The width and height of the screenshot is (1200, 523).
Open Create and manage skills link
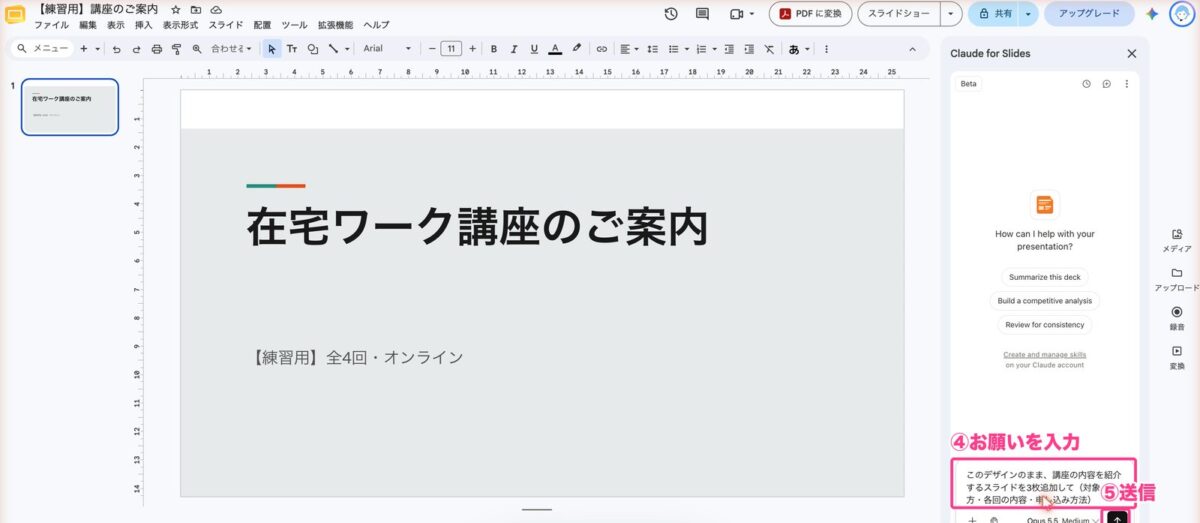point(1045,354)
